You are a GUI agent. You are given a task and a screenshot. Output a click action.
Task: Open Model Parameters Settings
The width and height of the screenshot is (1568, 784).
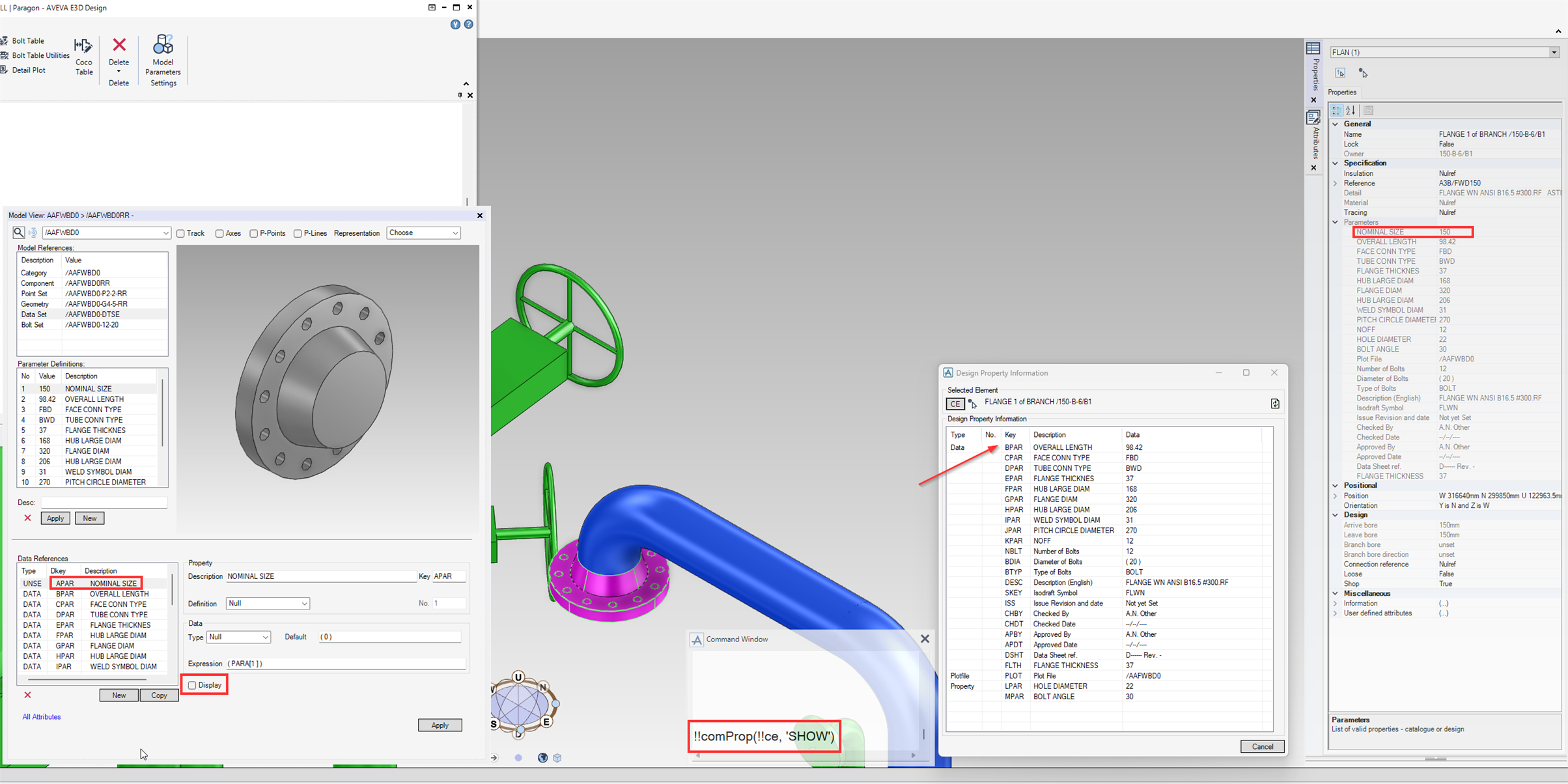163,61
